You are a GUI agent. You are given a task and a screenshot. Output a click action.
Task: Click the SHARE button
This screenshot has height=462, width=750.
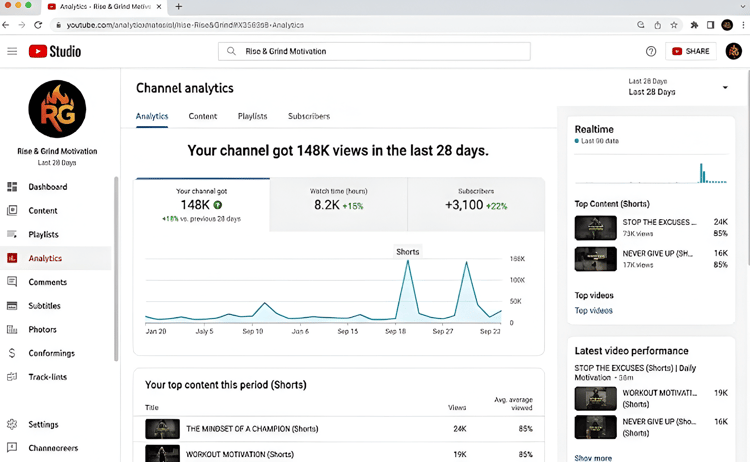click(x=691, y=51)
